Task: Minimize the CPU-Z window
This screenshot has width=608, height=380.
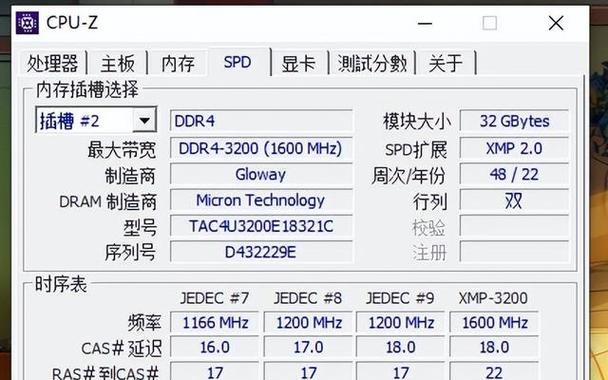Action: (x=425, y=24)
